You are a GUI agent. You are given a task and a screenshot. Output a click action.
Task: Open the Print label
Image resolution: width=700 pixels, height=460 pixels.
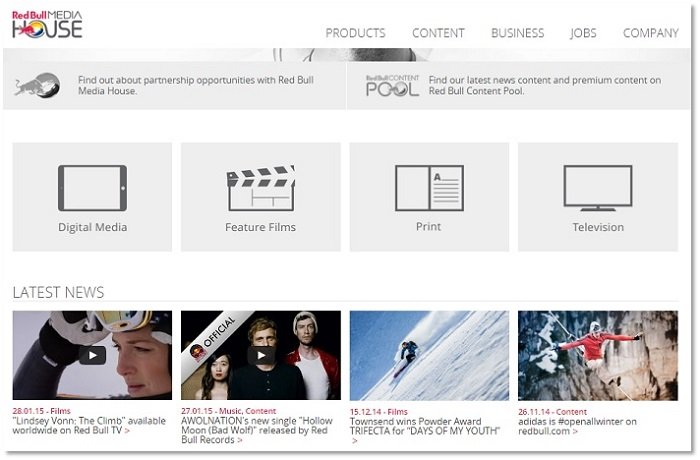429,227
